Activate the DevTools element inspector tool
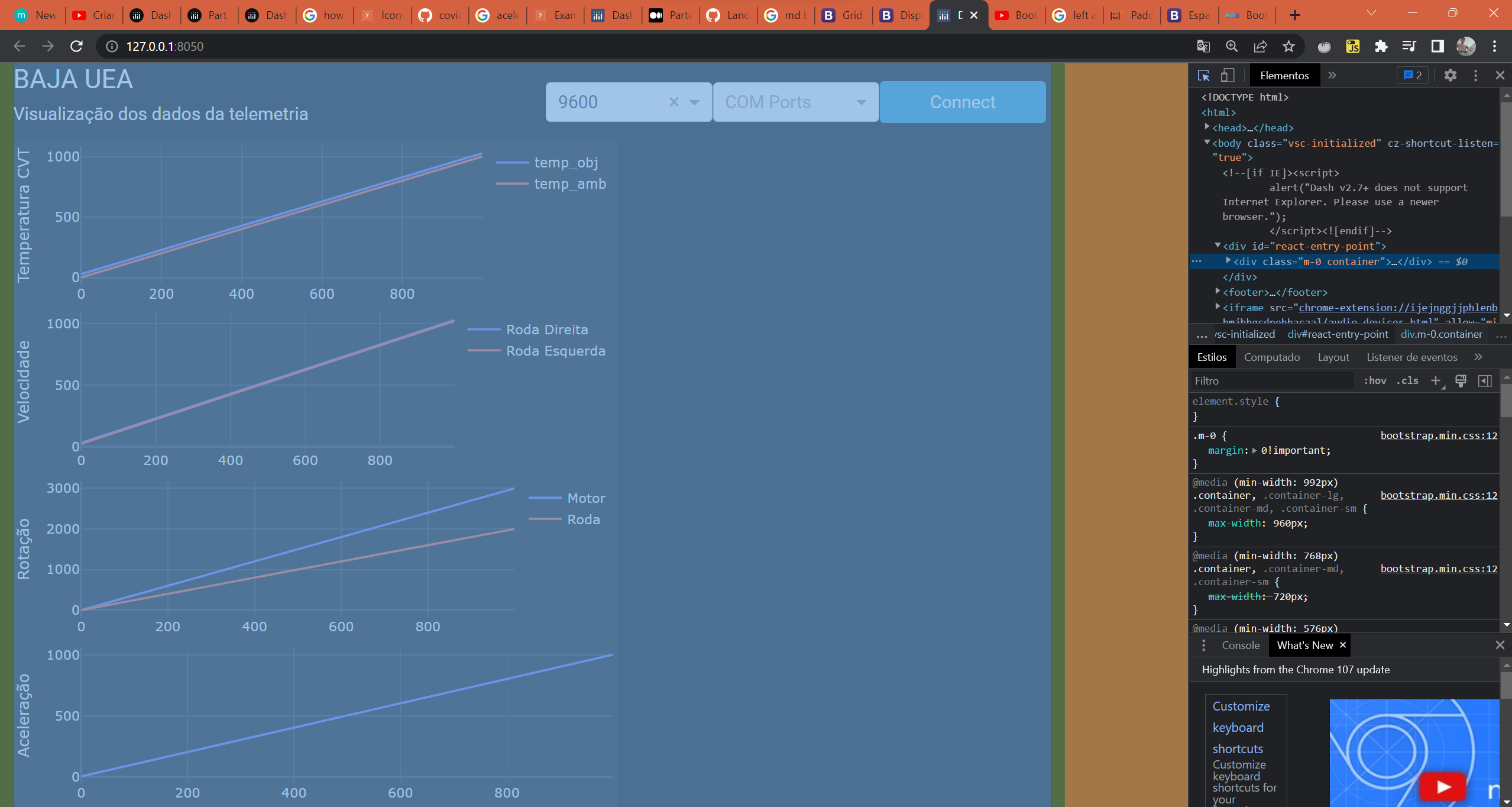 pos(1203,75)
